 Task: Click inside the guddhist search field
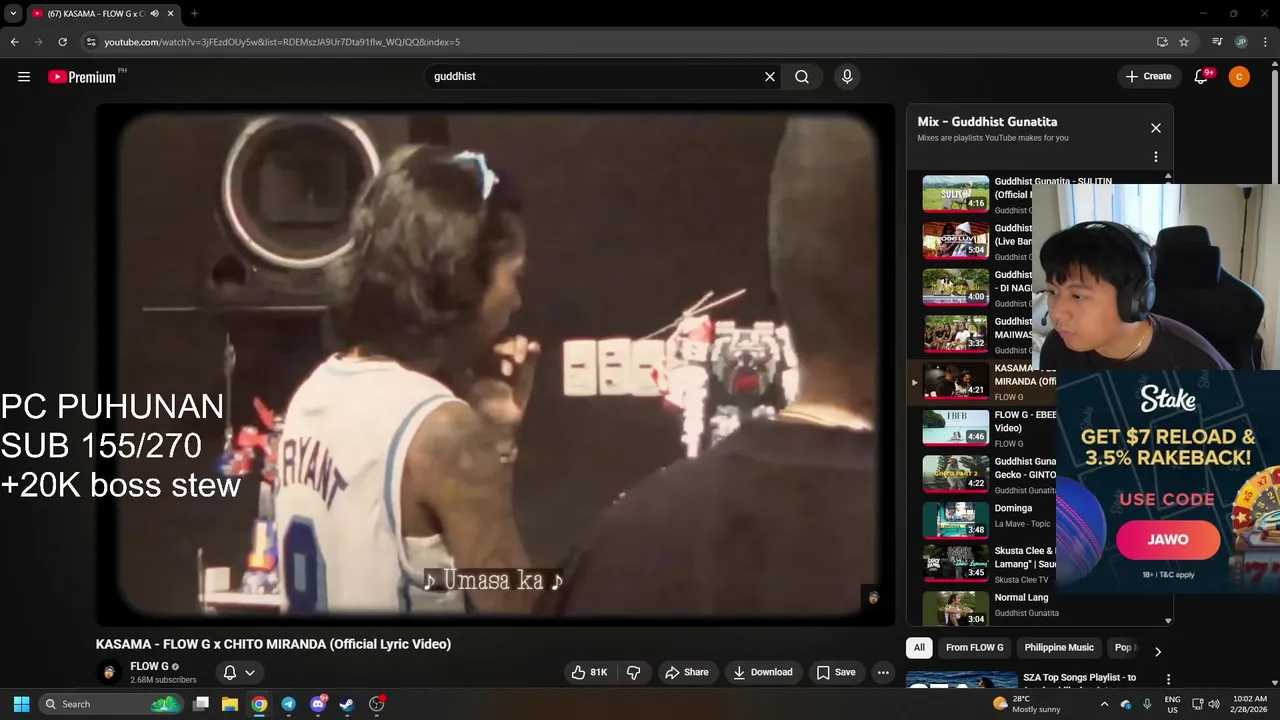pos(595,77)
